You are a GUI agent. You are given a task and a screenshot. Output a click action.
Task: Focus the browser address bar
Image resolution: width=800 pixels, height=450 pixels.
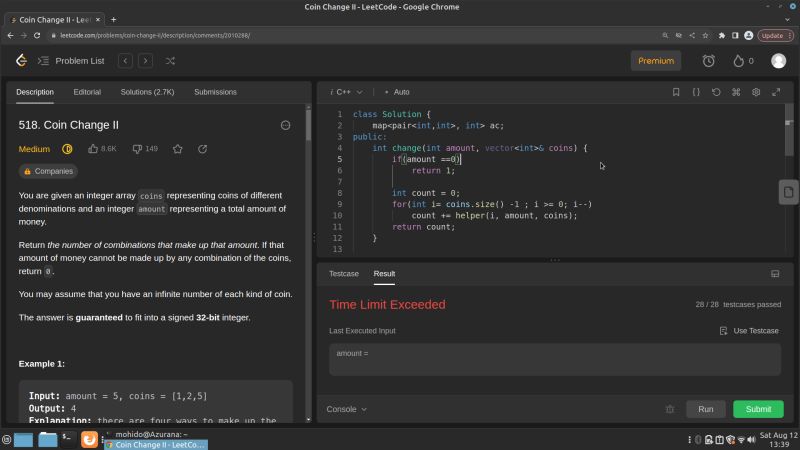click(x=352, y=35)
